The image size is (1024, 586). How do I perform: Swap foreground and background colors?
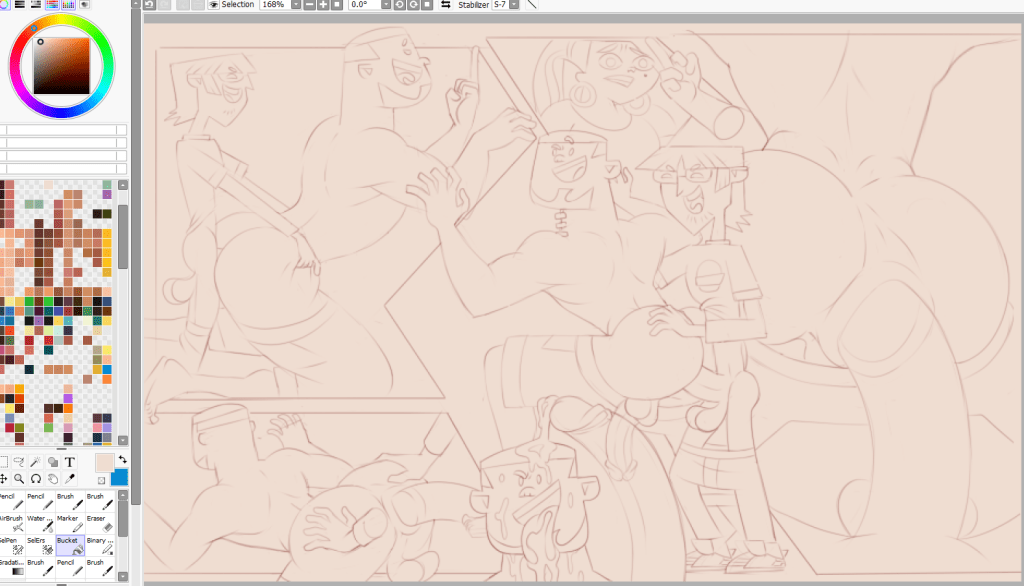(122, 459)
